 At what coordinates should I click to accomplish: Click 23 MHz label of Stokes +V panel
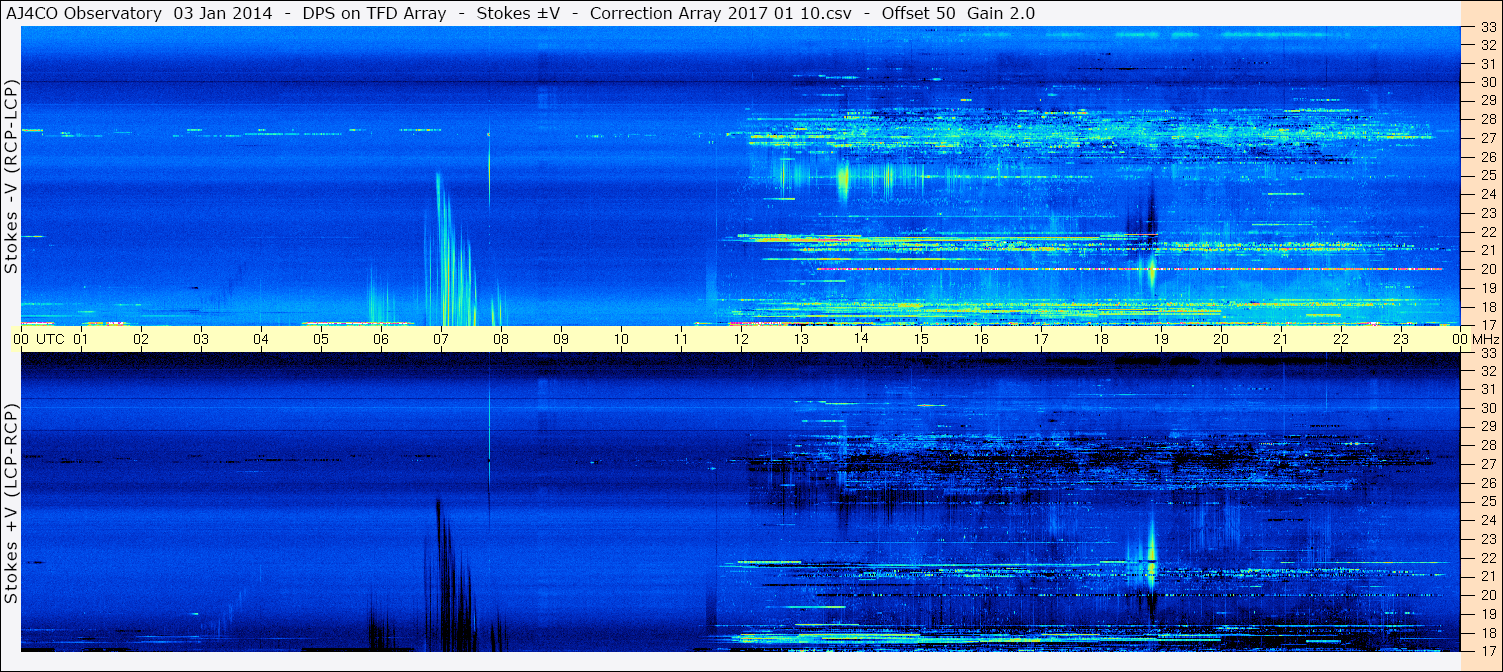1488,539
